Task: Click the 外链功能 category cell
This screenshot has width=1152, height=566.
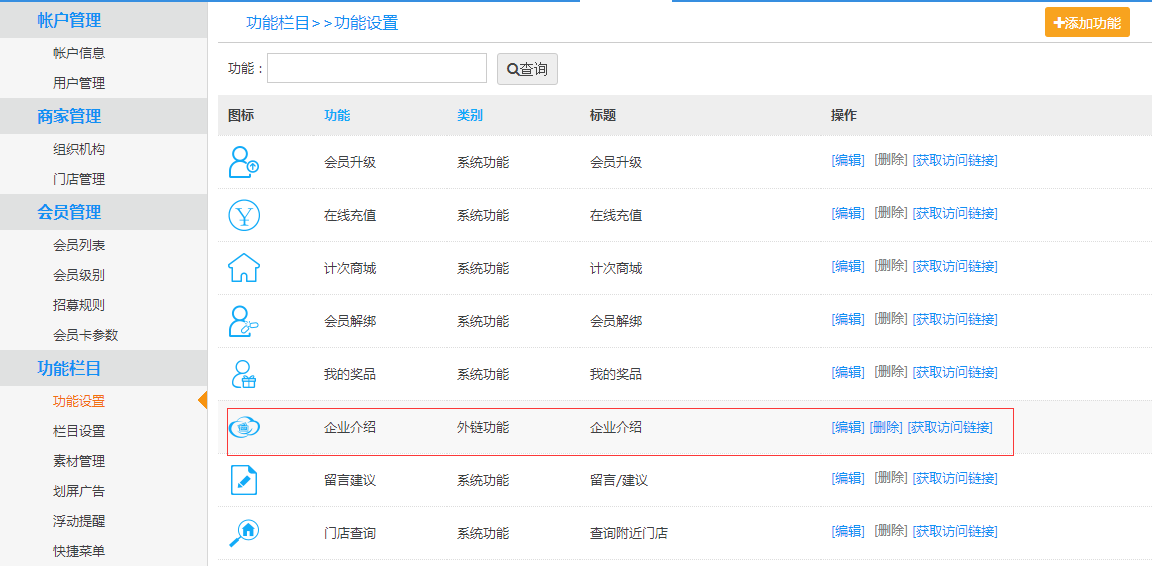Action: coord(483,427)
